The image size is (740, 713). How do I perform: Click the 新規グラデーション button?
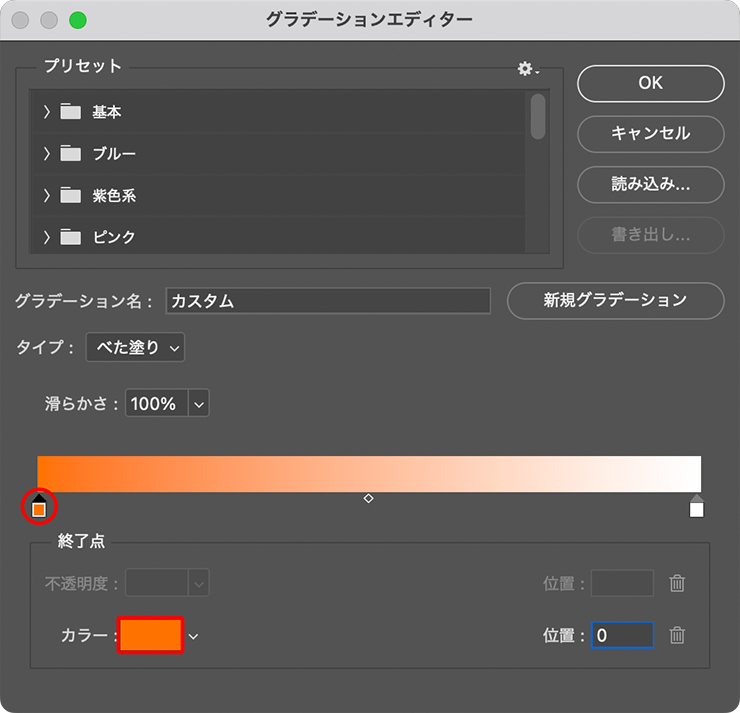[615, 300]
